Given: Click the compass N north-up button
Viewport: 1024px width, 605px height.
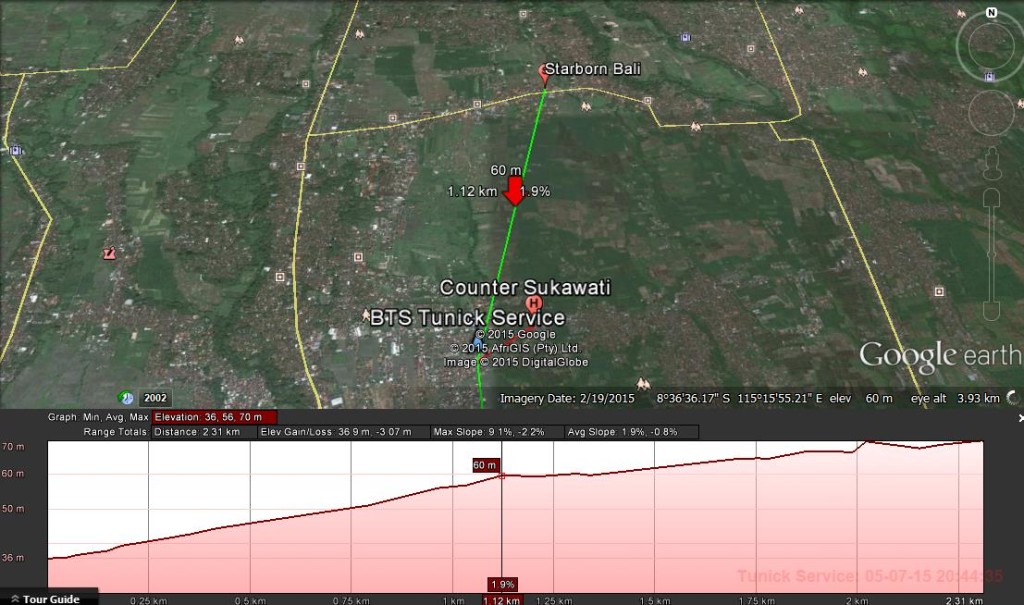Looking at the screenshot, I should (991, 12).
